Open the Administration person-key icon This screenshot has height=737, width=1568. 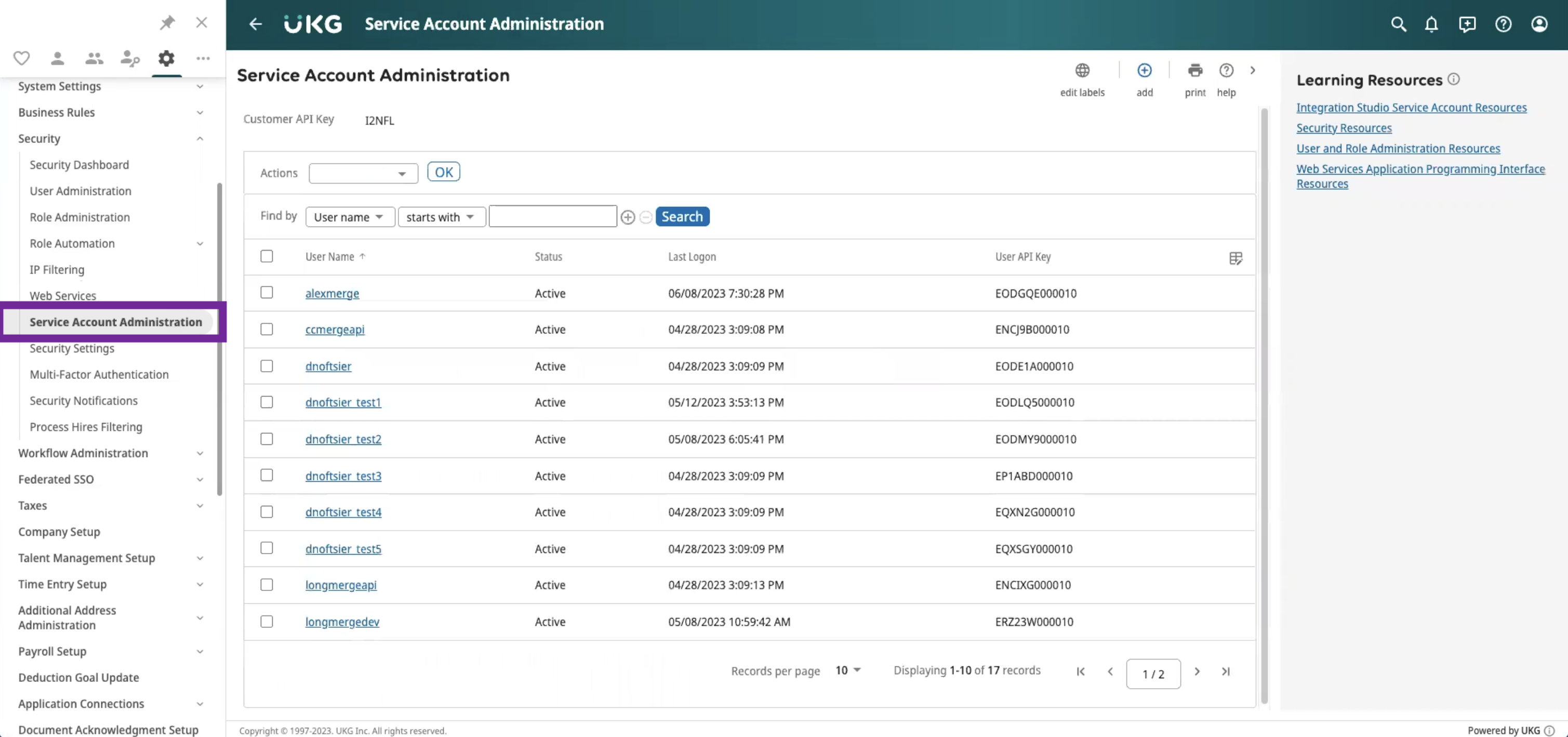(x=130, y=59)
